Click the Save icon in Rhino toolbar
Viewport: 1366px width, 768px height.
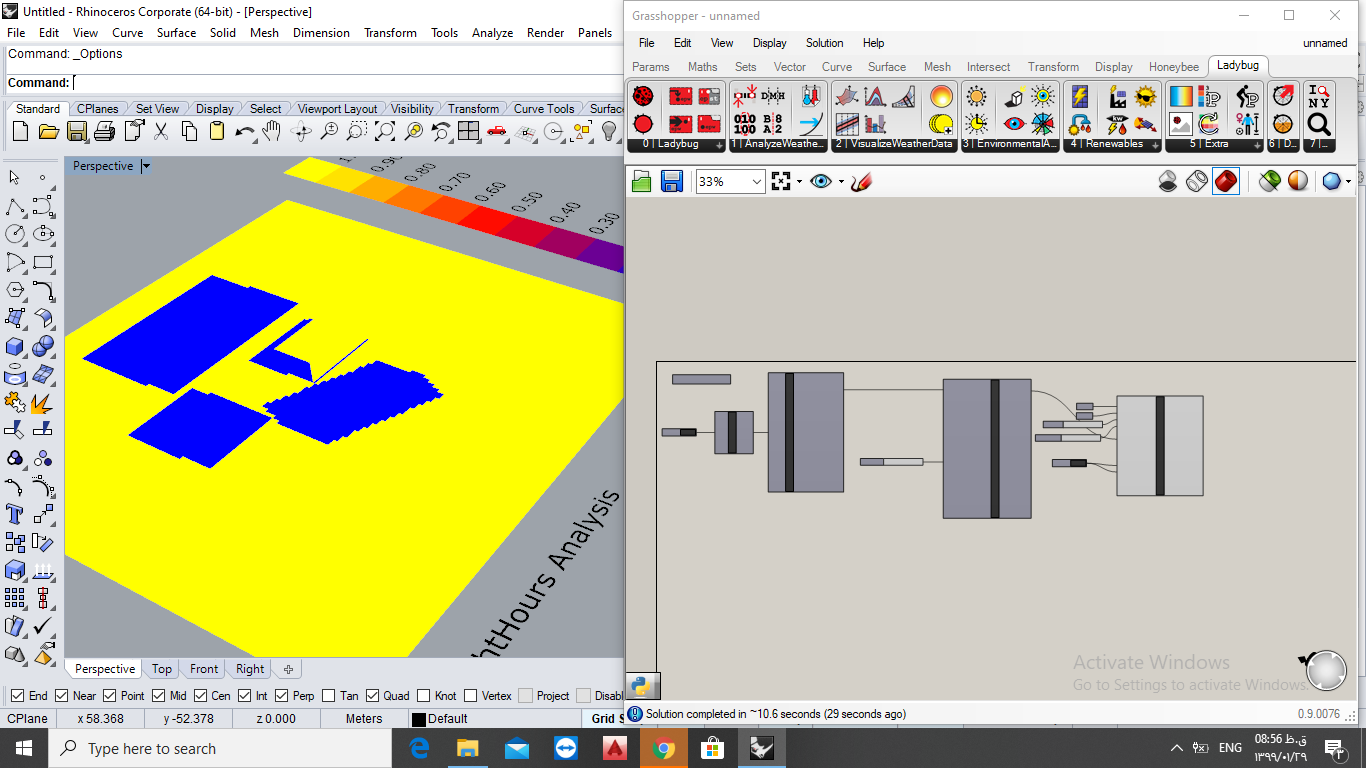pyautogui.click(x=76, y=131)
